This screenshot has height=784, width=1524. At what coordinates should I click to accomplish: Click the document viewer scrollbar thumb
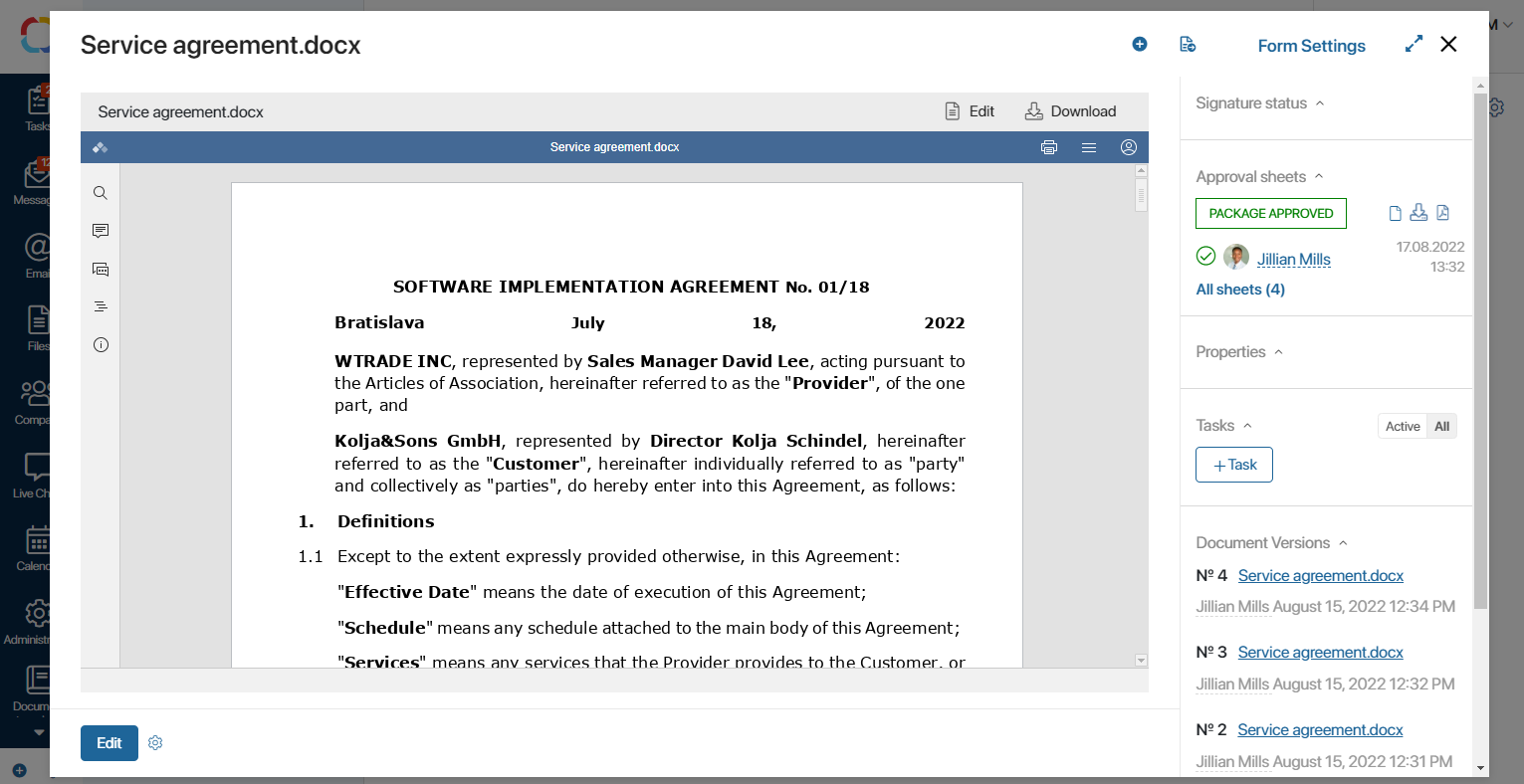(1141, 195)
